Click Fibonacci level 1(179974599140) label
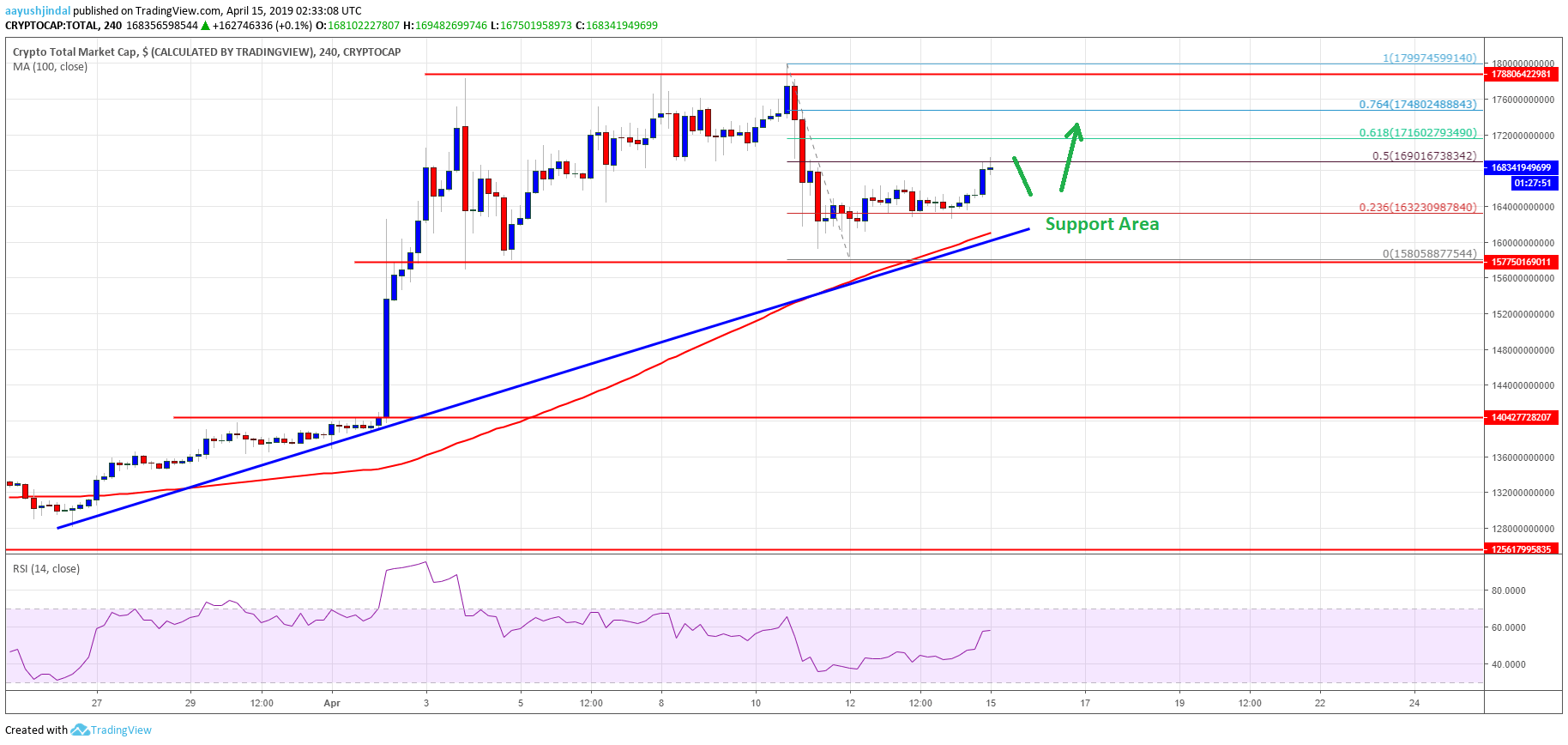This screenshot has height=745, width=1568. click(x=1429, y=58)
